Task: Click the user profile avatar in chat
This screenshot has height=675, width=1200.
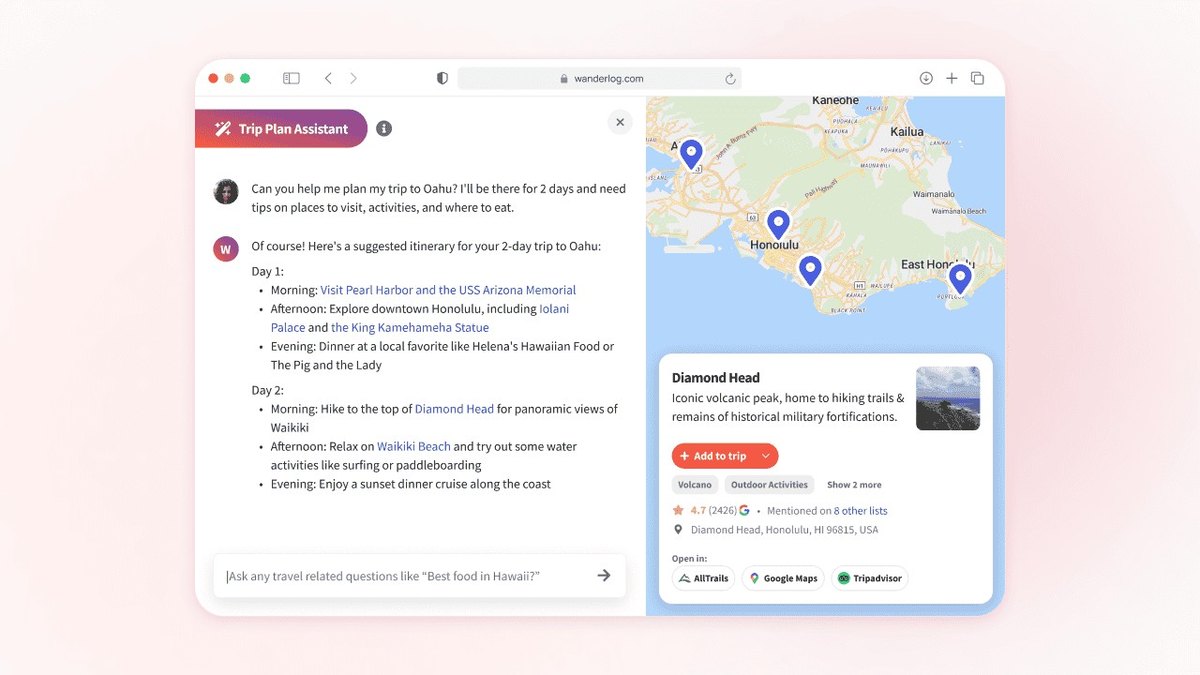Action: coord(226,191)
